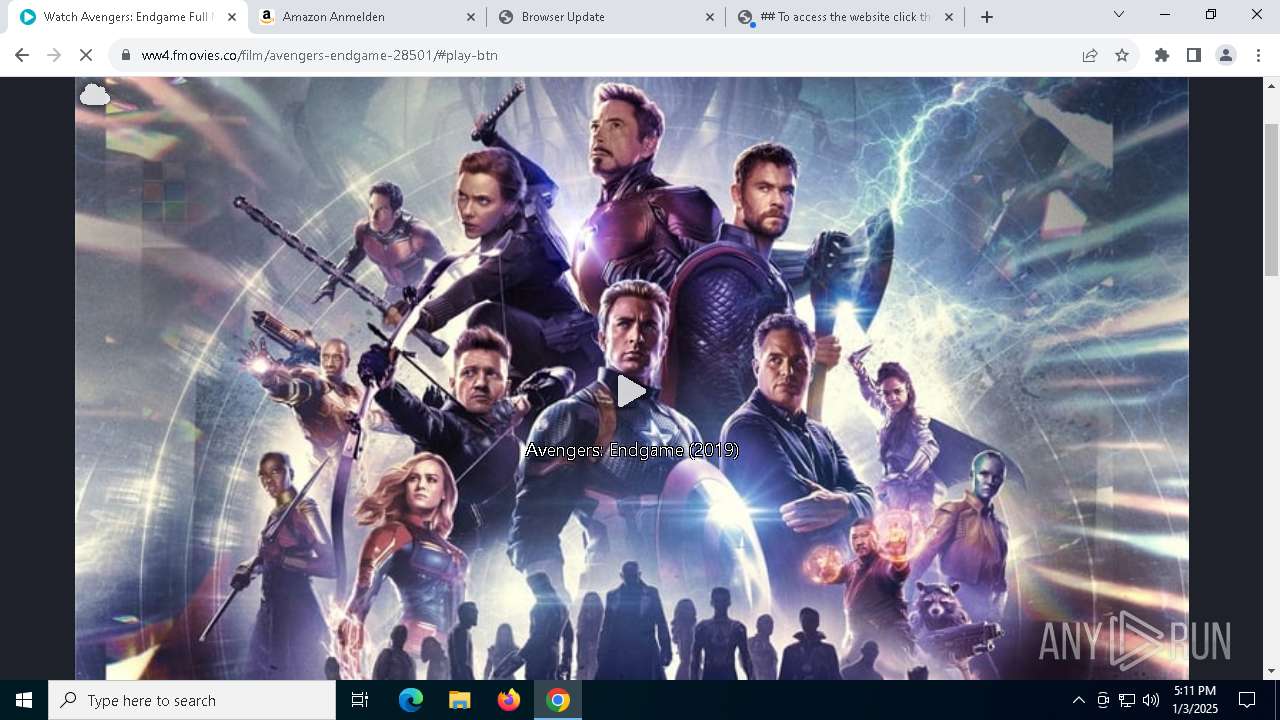Open the Chrome profile avatar

tap(1226, 55)
